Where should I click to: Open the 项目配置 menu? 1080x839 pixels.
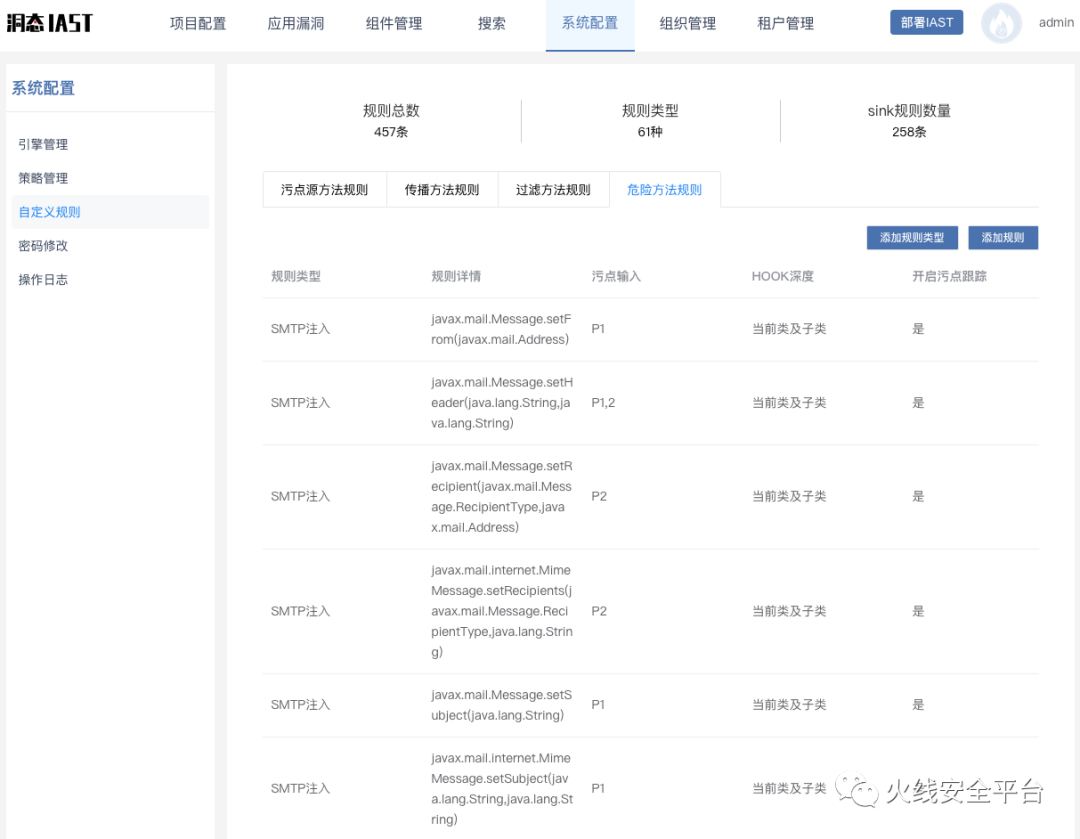198,23
